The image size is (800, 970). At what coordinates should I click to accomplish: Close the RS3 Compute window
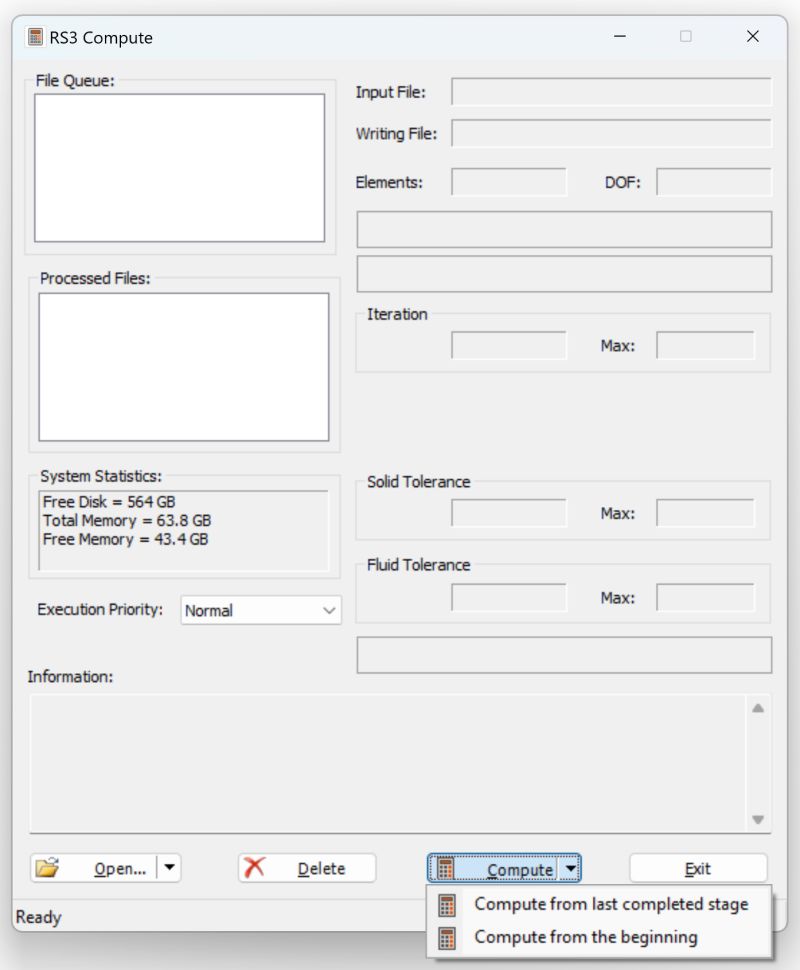click(752, 36)
